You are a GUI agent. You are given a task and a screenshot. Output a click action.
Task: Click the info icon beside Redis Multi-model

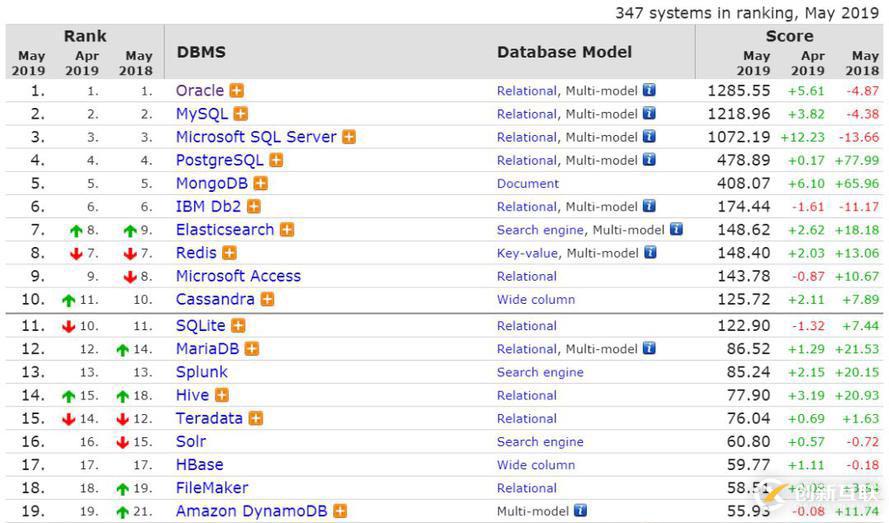click(649, 253)
